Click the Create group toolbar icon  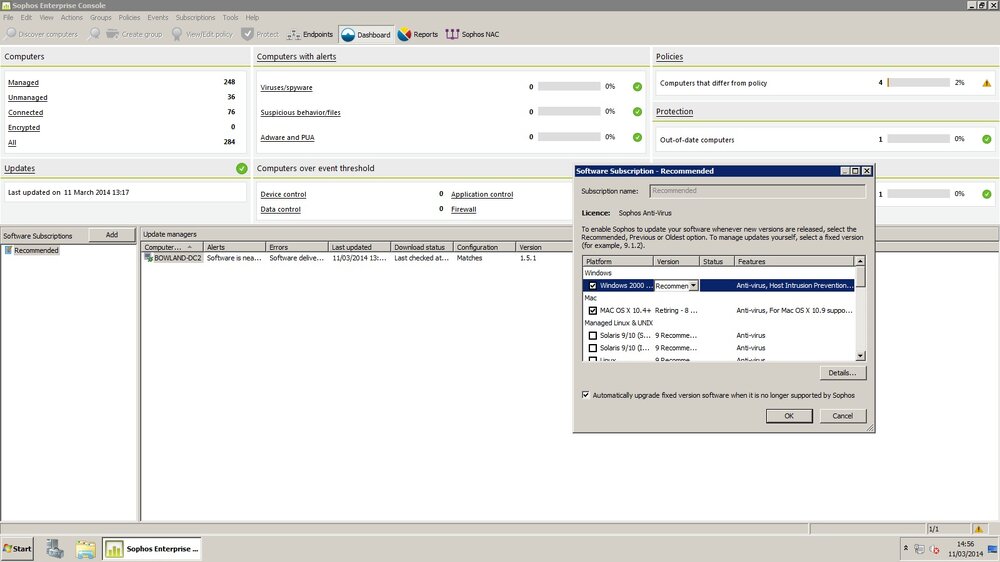coord(112,34)
